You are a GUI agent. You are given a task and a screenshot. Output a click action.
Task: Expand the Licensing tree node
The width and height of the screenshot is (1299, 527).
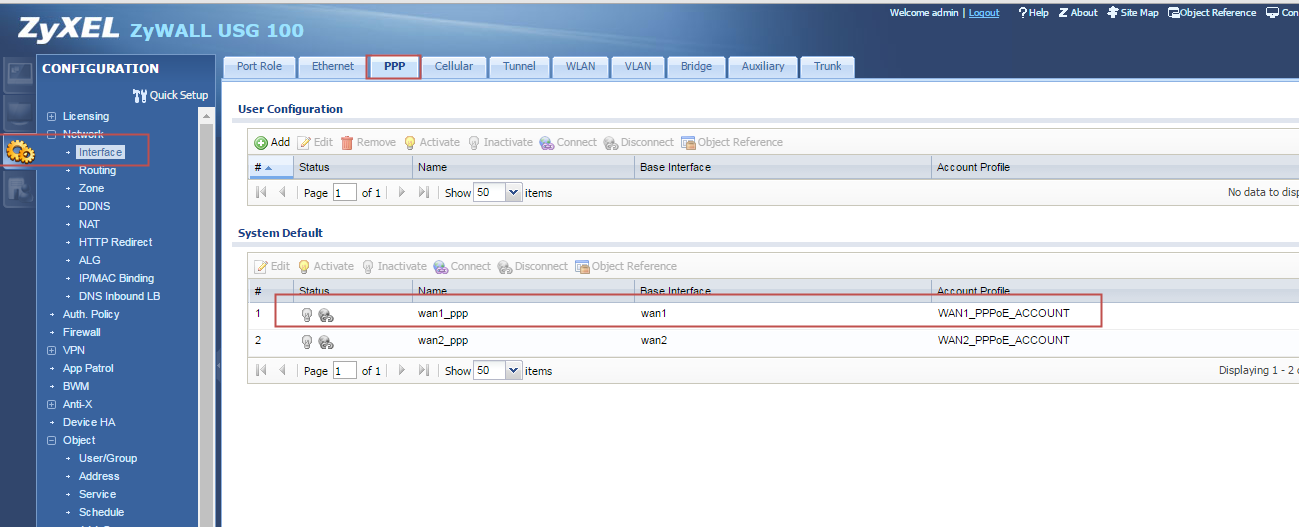[52, 117]
